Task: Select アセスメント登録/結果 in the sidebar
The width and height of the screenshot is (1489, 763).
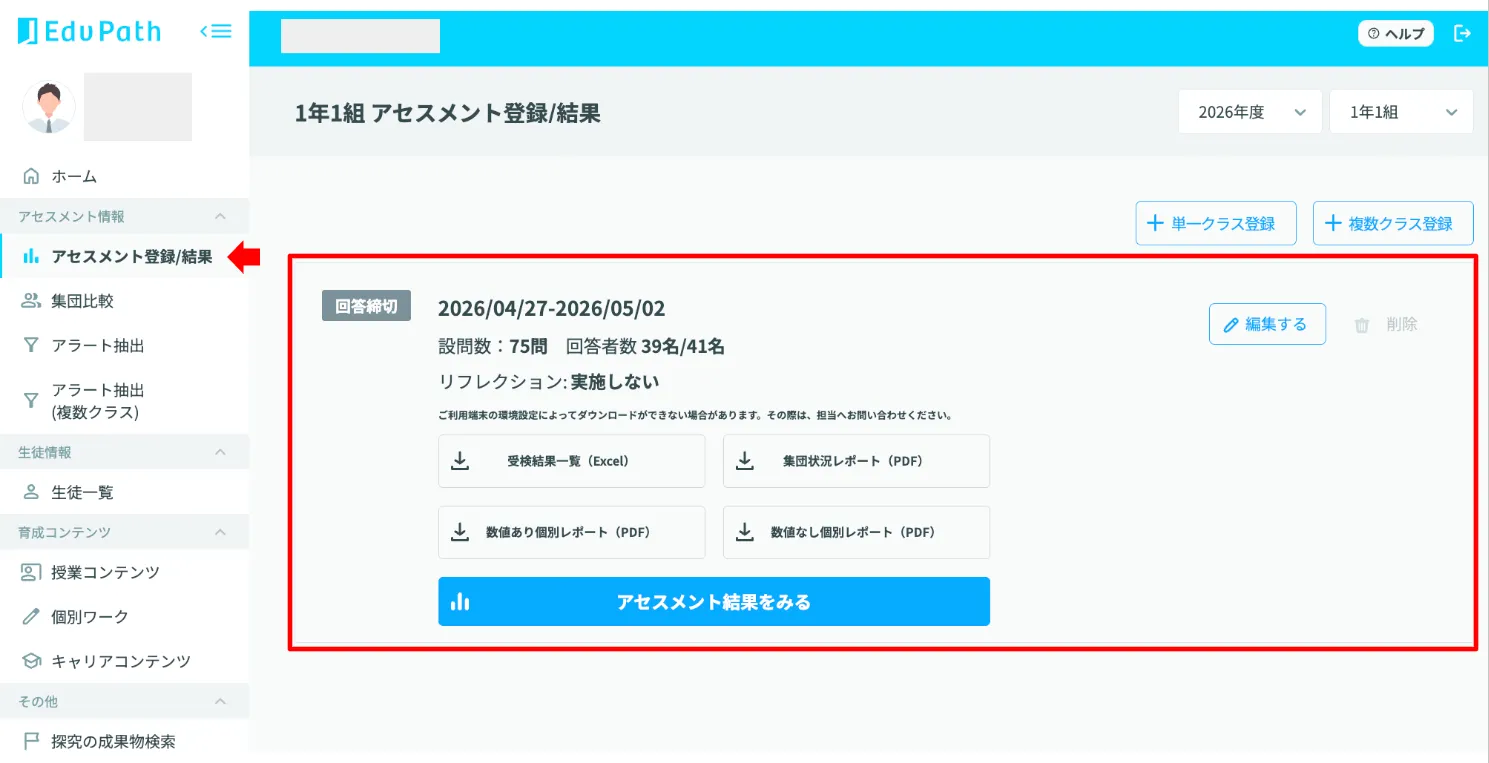Action: 124,257
